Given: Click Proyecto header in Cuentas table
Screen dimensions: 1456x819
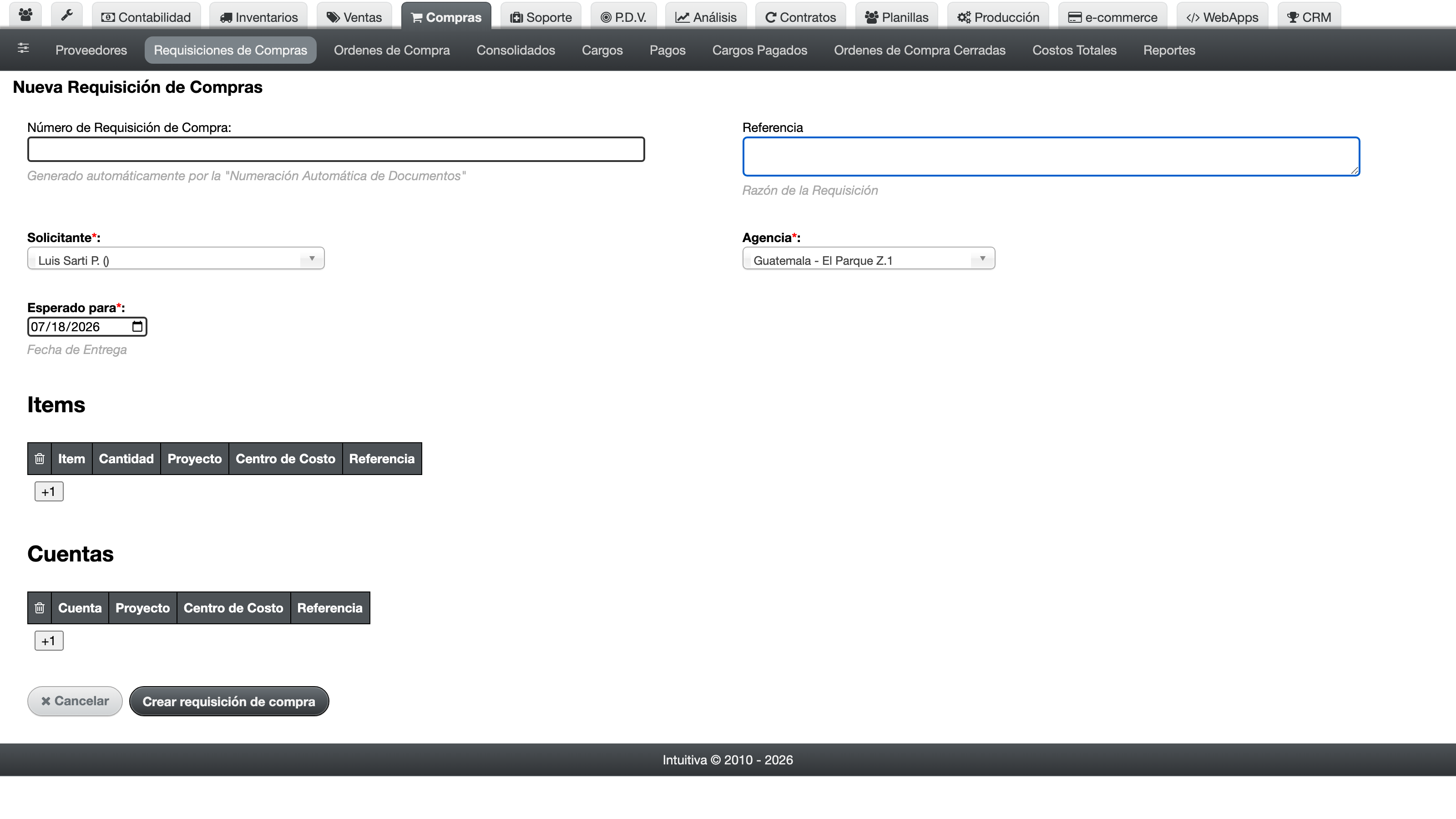Looking at the screenshot, I should click(142, 607).
